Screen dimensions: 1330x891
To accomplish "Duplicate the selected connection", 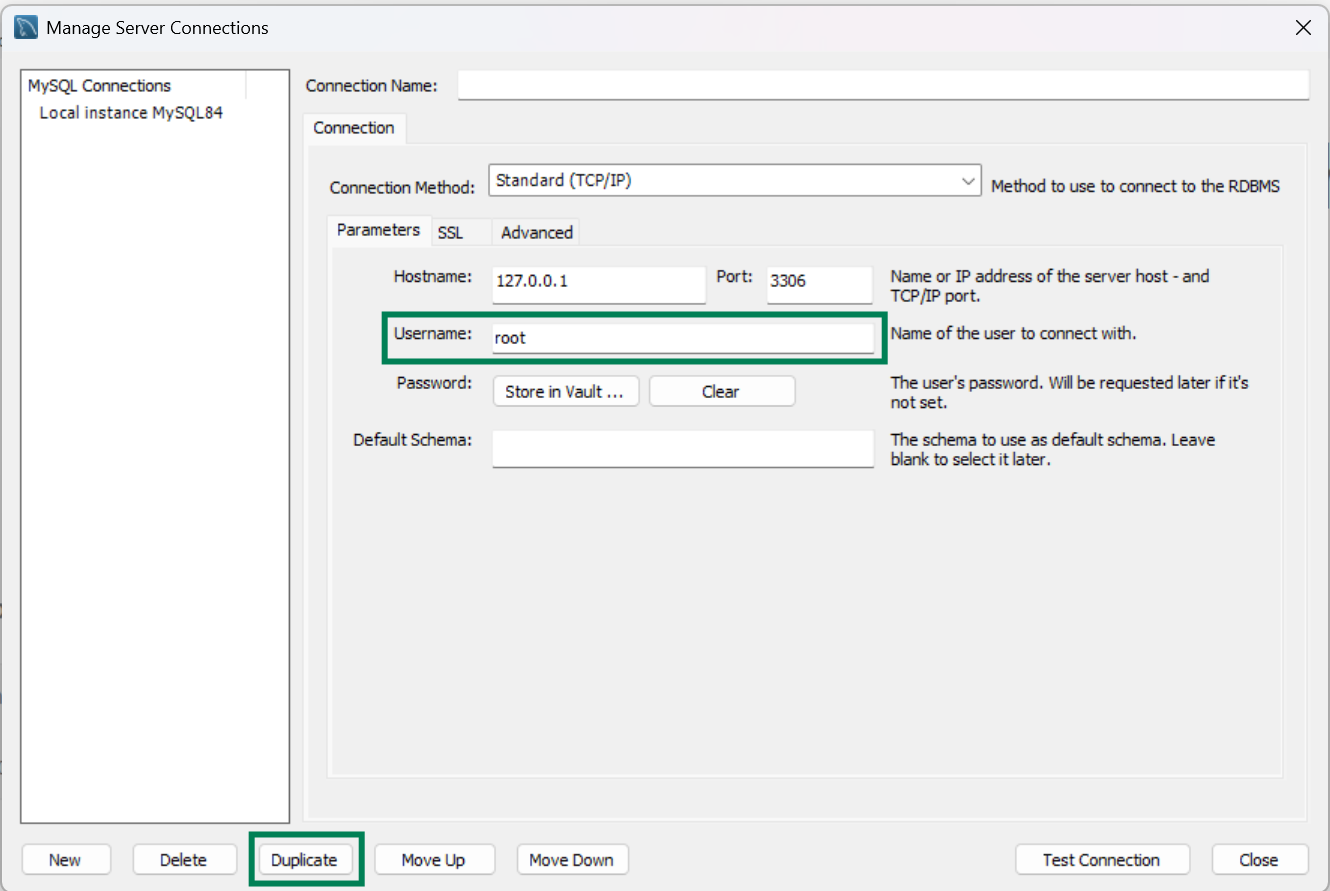I will [x=304, y=860].
